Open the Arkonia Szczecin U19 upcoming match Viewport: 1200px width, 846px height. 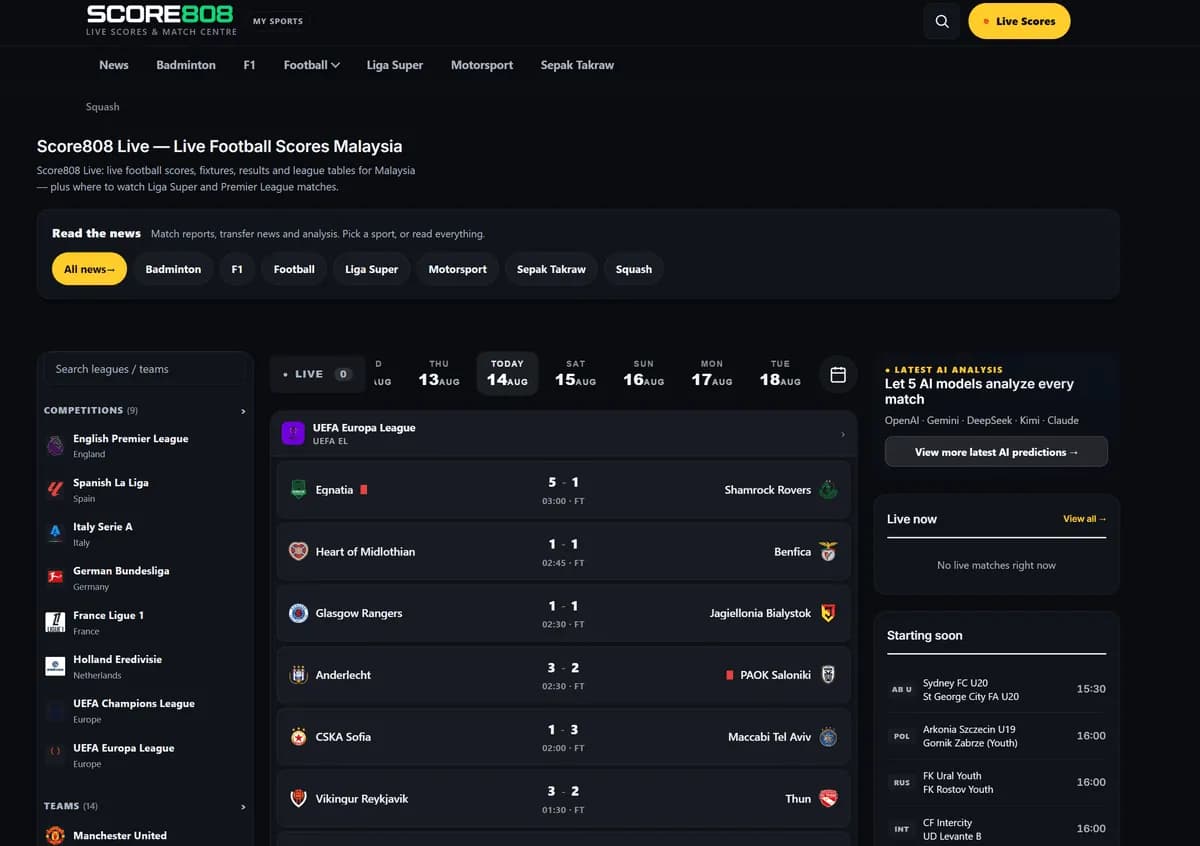tap(996, 736)
